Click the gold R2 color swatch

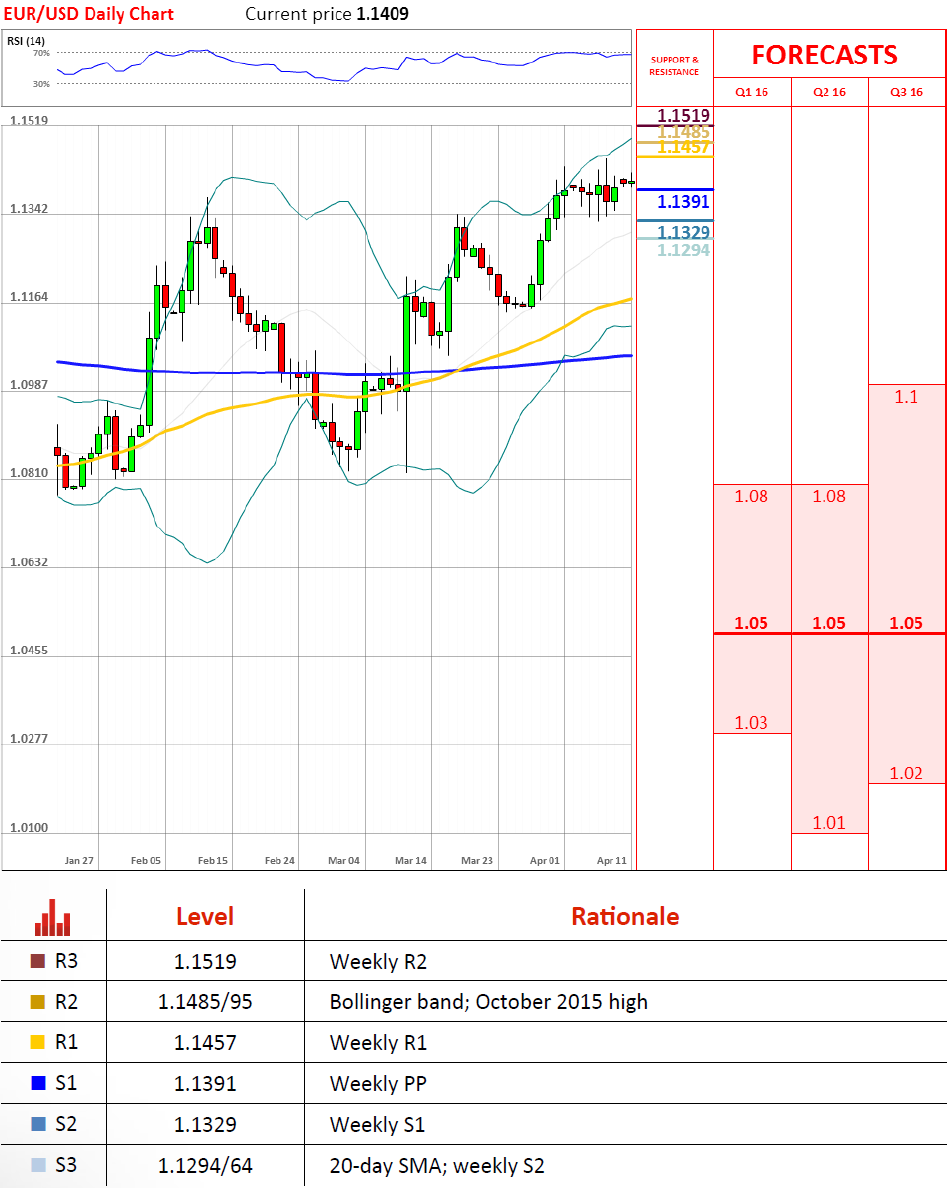(38, 1002)
